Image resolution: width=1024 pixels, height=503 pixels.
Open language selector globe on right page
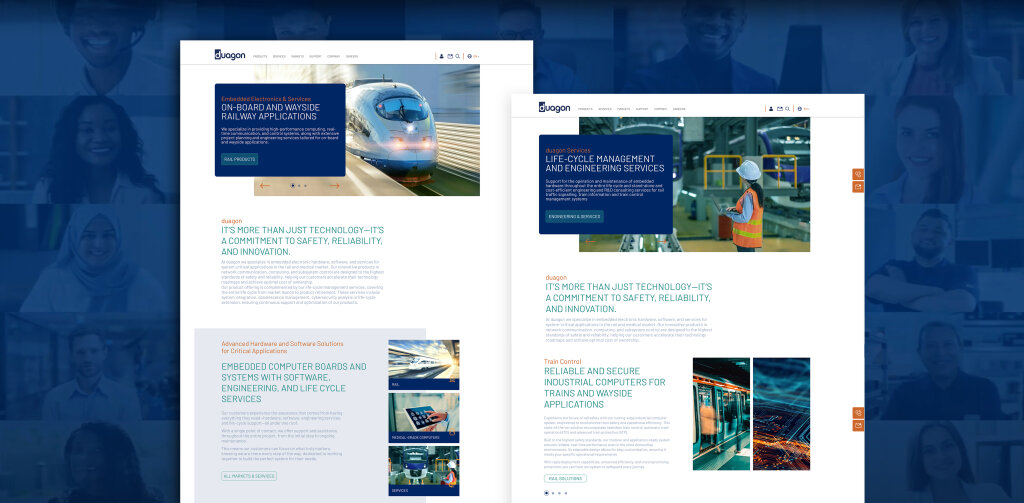(x=799, y=109)
